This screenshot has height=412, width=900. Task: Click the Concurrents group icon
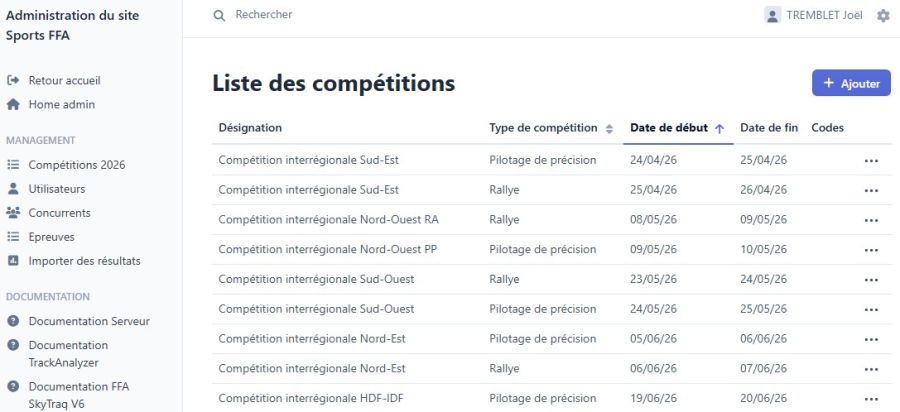(13, 212)
